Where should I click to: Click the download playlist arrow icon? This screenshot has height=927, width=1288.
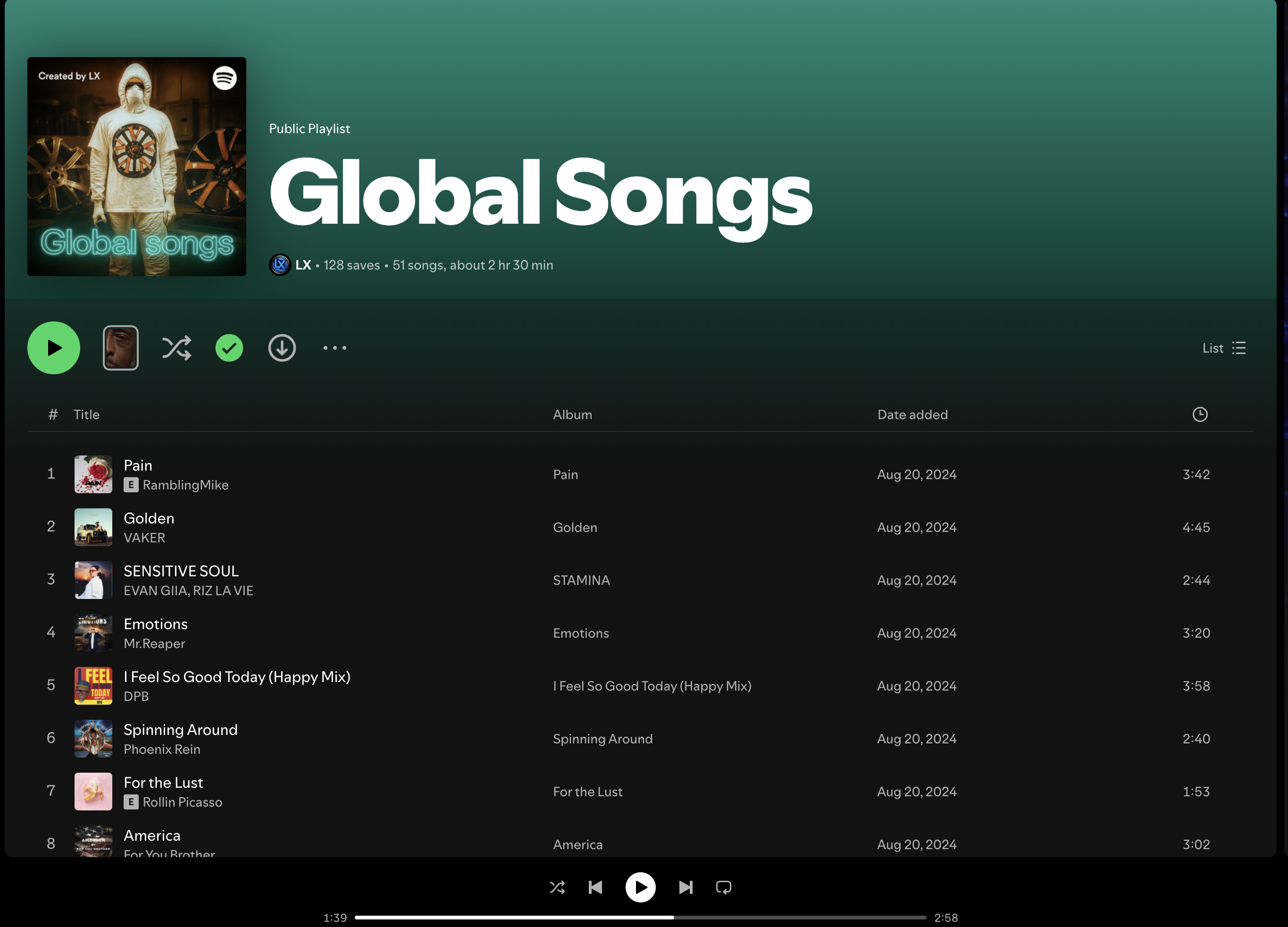(282, 348)
